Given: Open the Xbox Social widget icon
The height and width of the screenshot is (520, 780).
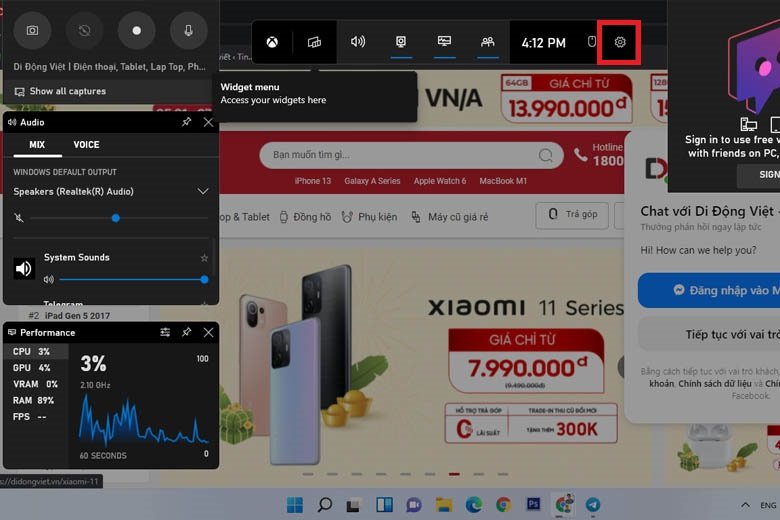Looking at the screenshot, I should 487,43.
